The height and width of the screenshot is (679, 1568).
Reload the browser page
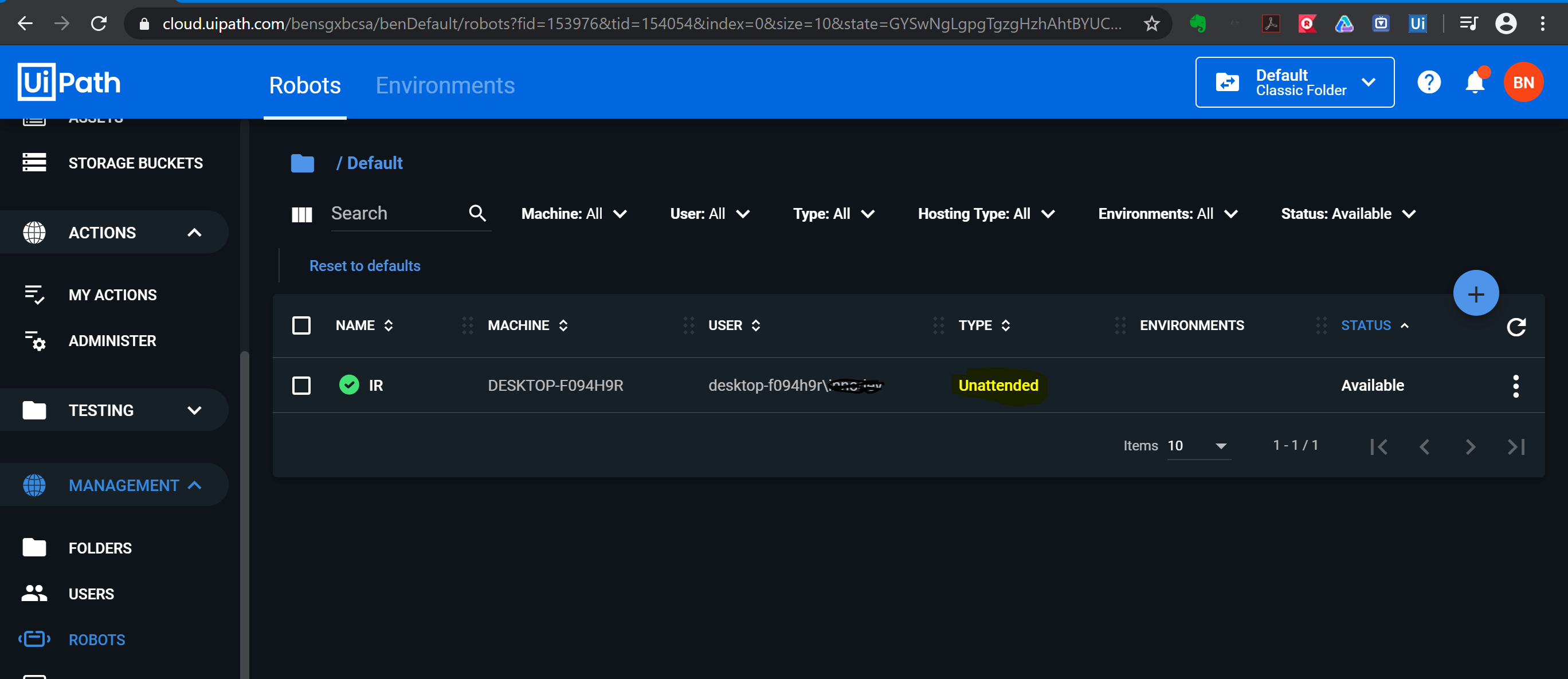click(99, 23)
